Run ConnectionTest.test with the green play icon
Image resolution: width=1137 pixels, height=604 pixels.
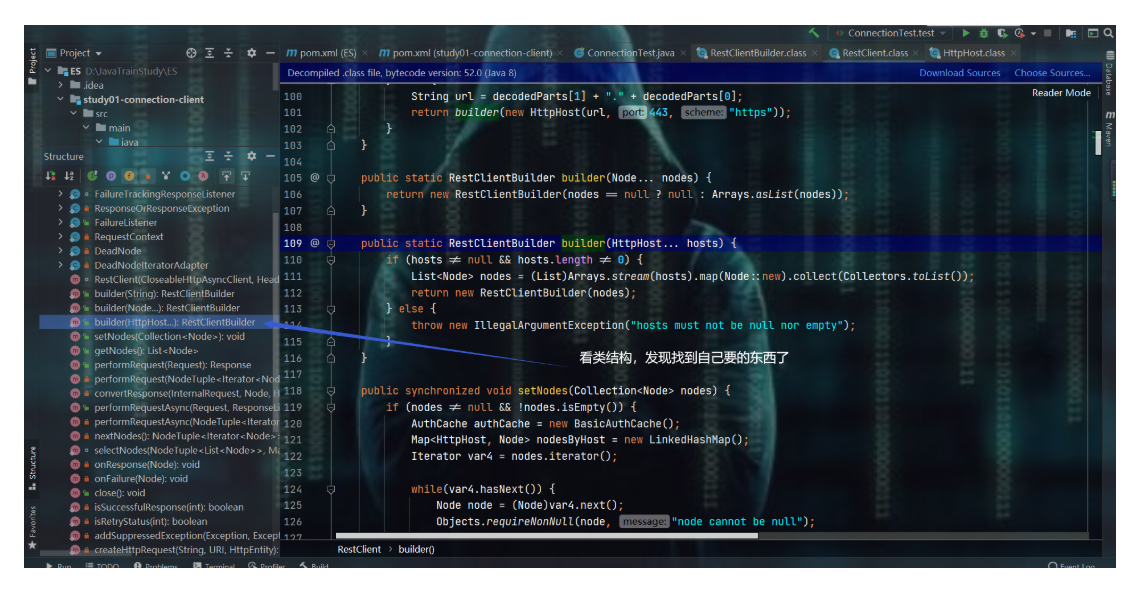[x=966, y=33]
